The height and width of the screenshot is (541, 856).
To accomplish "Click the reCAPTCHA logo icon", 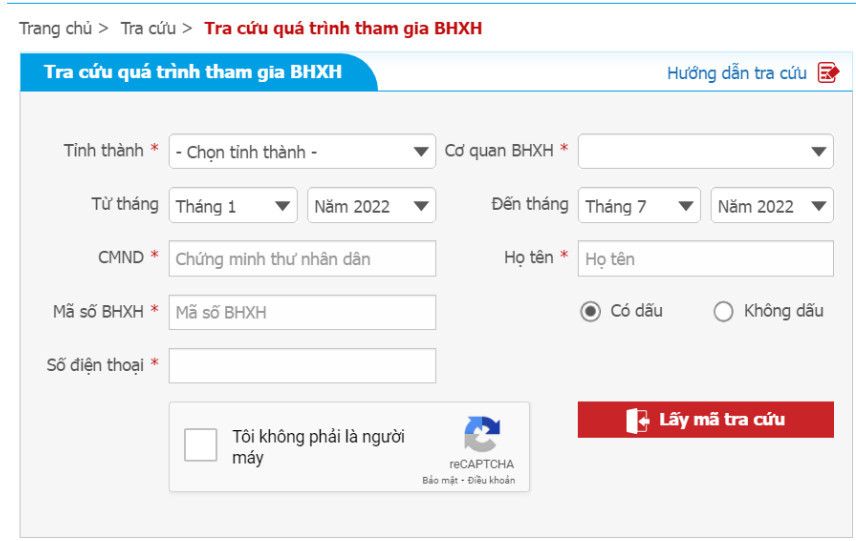I will pyautogui.click(x=482, y=435).
